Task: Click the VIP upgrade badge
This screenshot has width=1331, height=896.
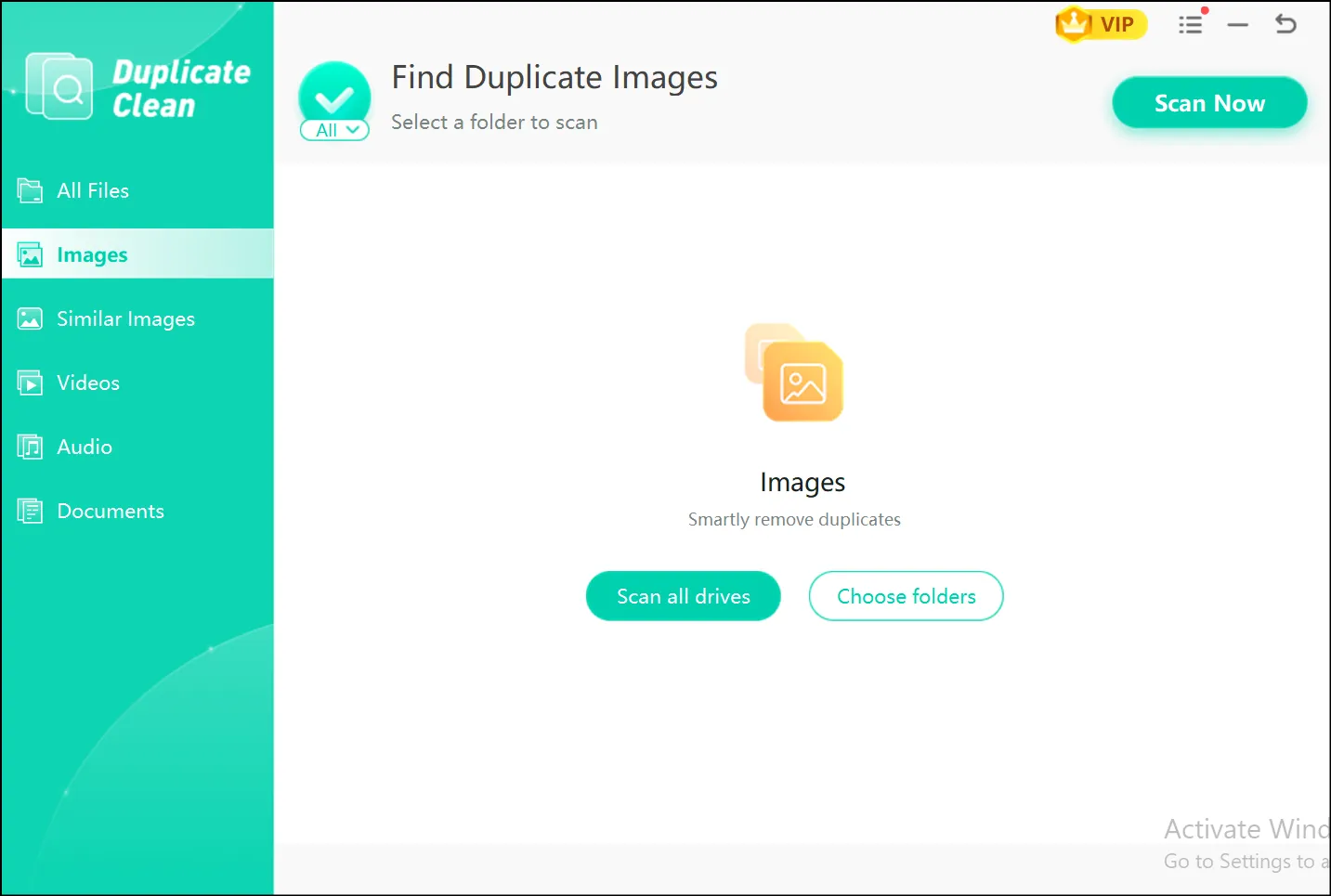Action: 1101,24
